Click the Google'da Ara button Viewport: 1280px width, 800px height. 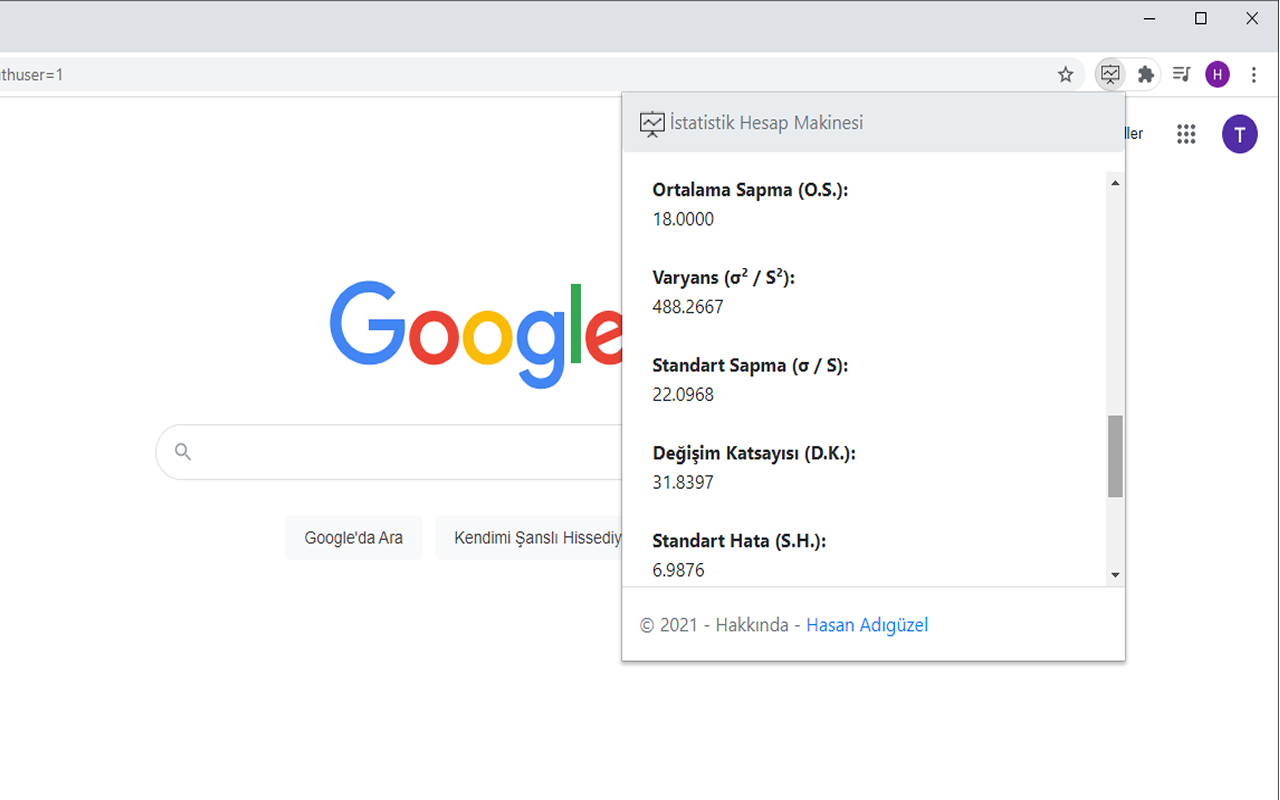pyautogui.click(x=354, y=538)
